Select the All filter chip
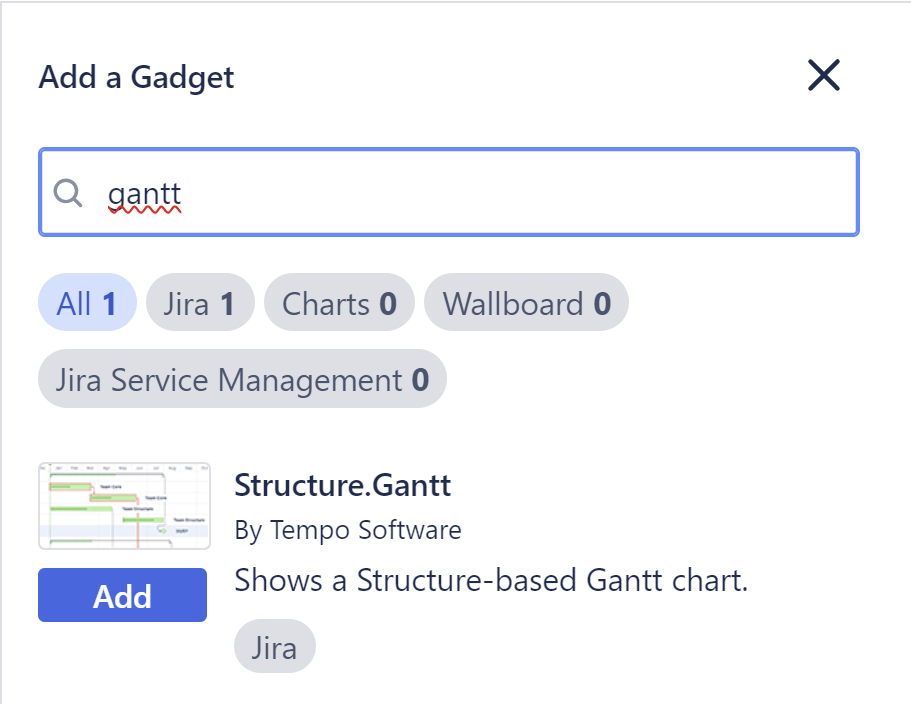This screenshot has height=704, width=911. pyautogui.click(x=86, y=302)
